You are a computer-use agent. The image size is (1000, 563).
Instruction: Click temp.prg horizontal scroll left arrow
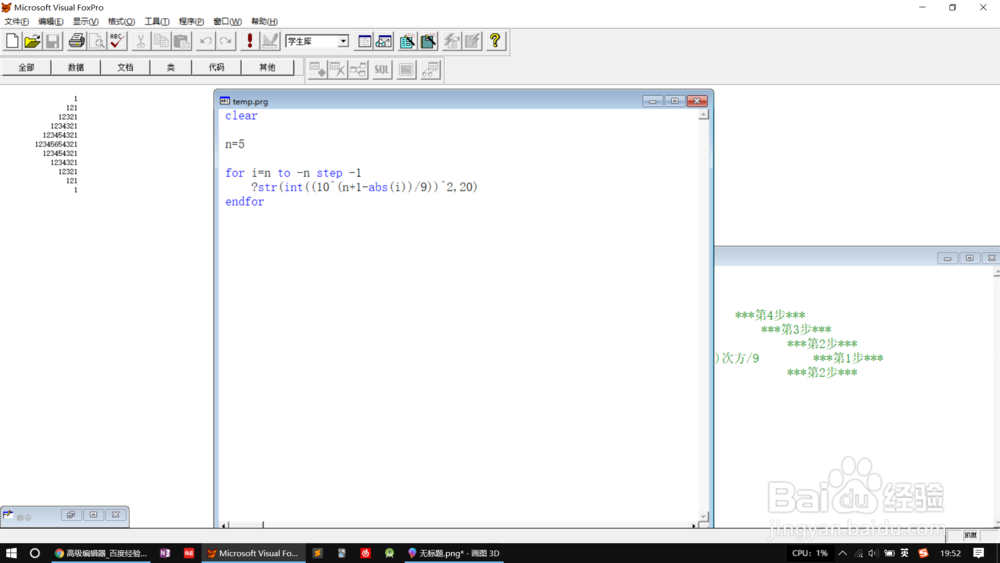coord(224,525)
